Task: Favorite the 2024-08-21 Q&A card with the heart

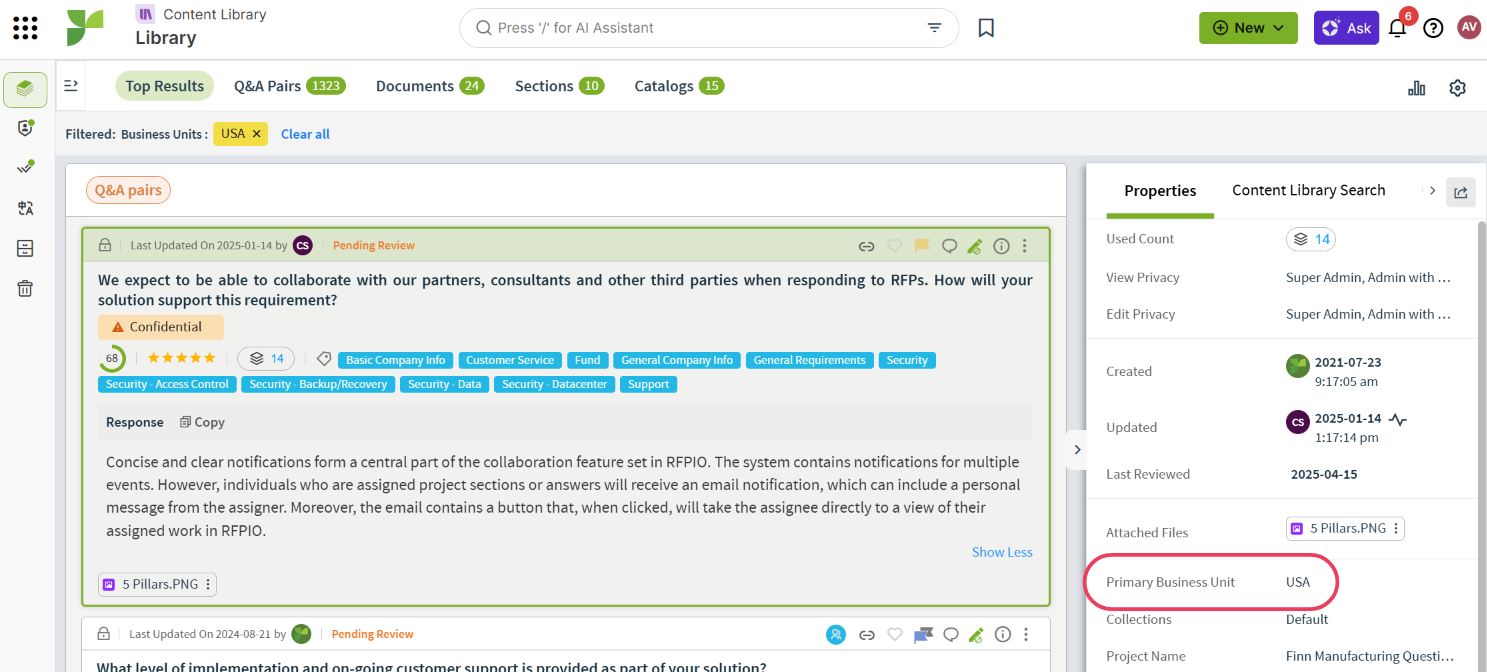Action: click(x=895, y=634)
